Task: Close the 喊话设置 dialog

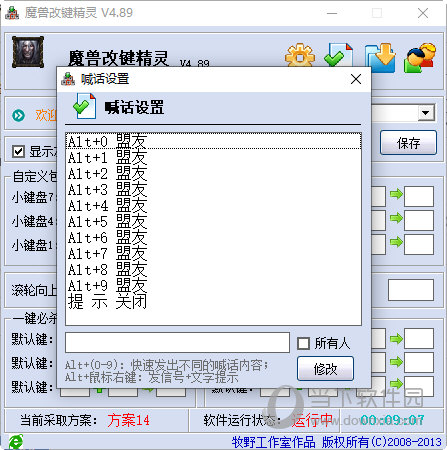Action: click(x=356, y=79)
